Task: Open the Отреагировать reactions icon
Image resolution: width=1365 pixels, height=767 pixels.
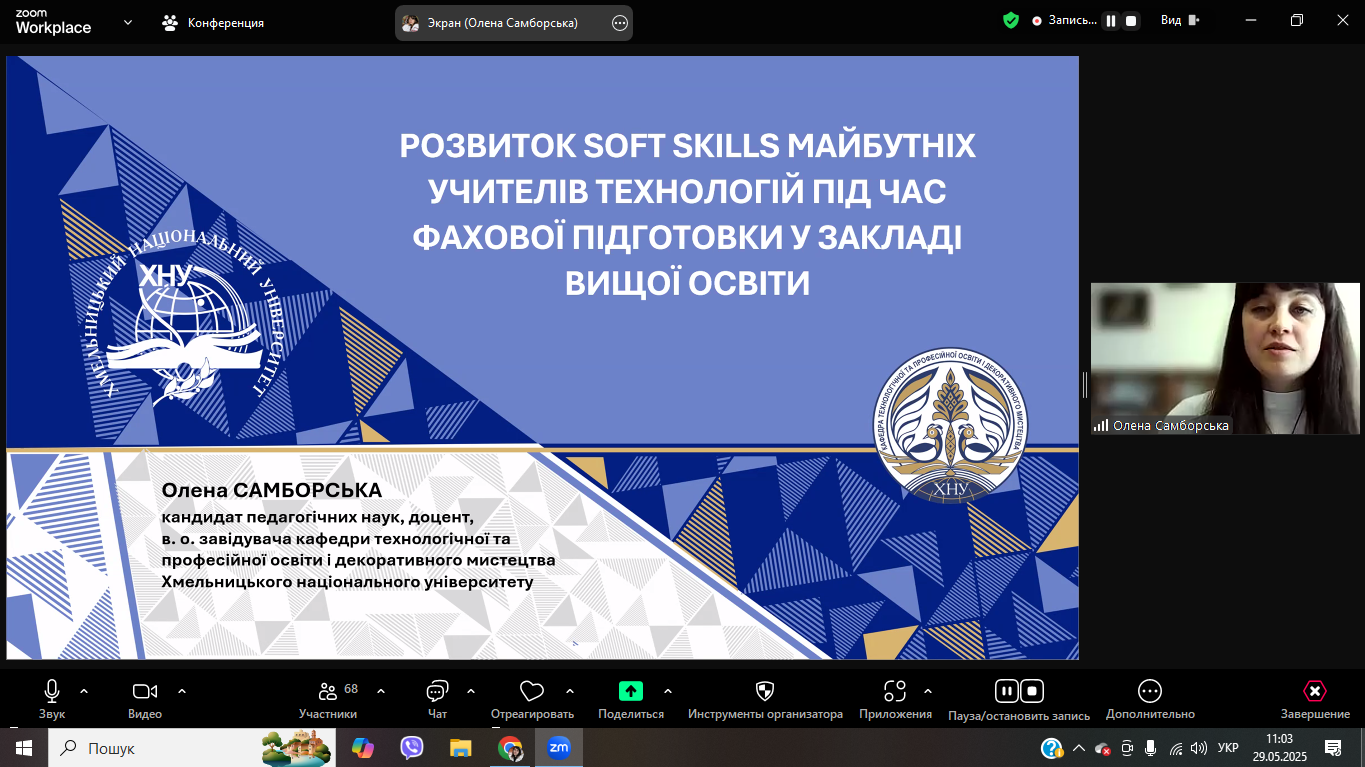Action: point(531,690)
